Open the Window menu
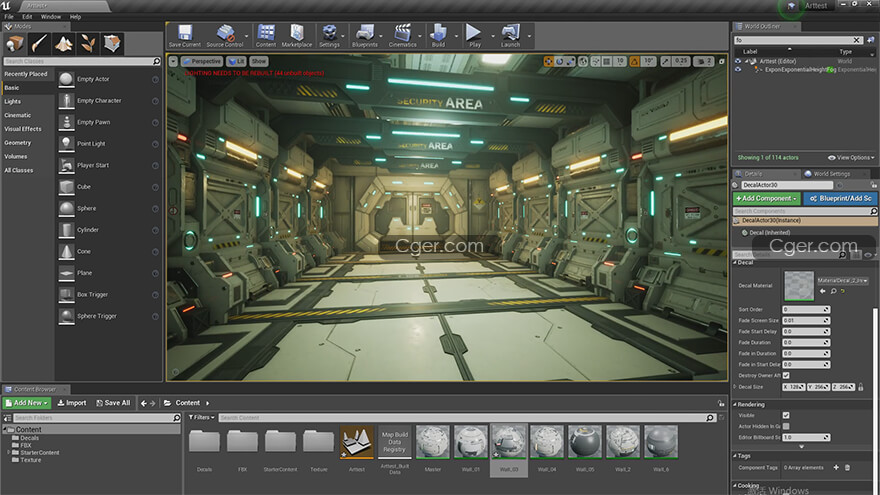 [51, 17]
